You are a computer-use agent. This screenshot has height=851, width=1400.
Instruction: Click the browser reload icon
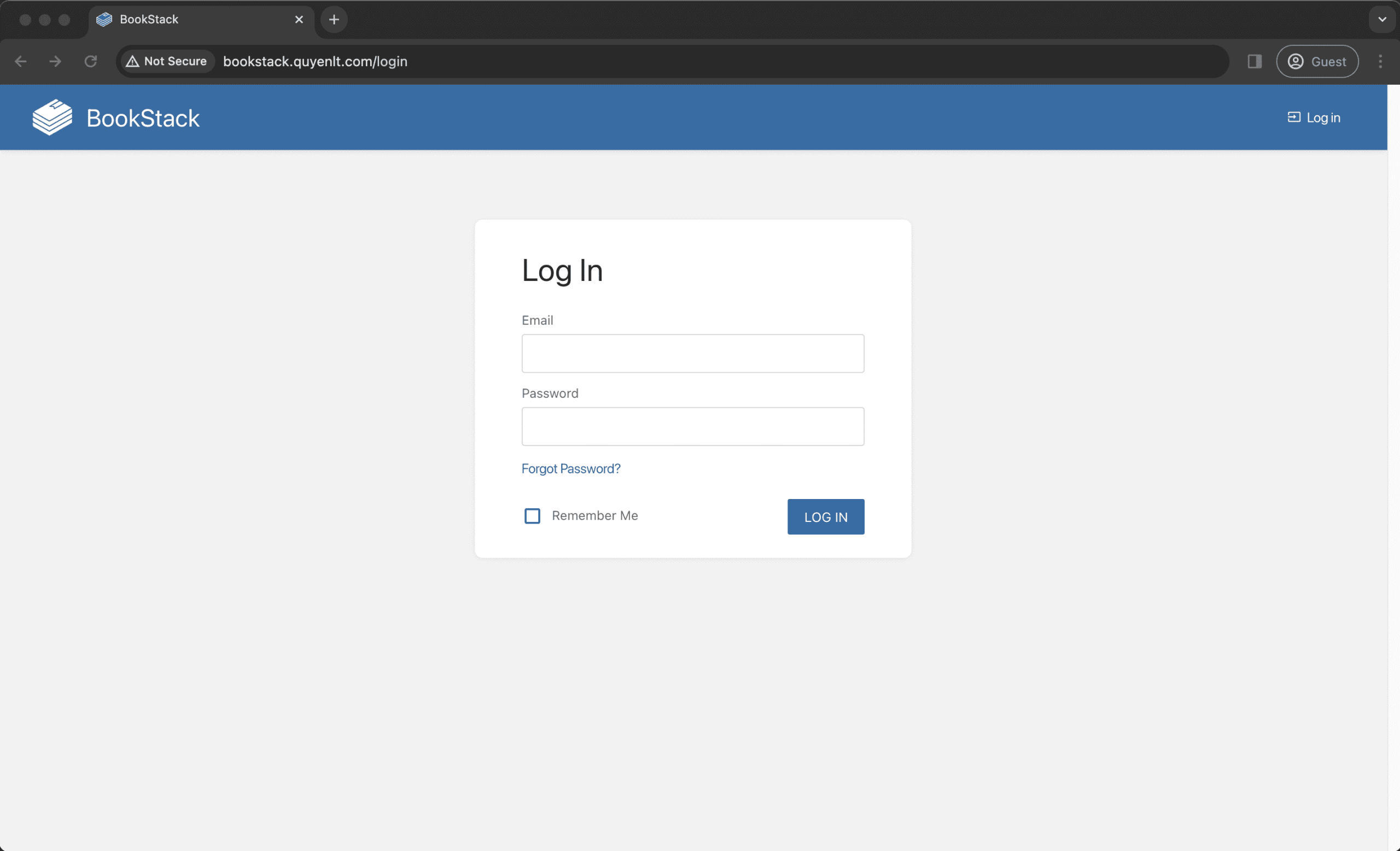pyautogui.click(x=91, y=61)
